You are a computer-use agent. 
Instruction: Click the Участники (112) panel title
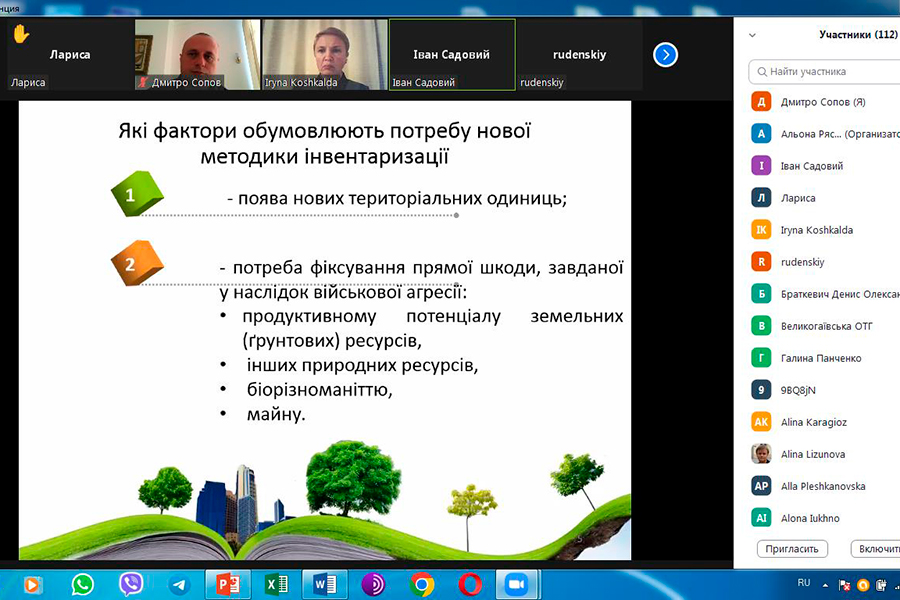pyautogui.click(x=858, y=35)
